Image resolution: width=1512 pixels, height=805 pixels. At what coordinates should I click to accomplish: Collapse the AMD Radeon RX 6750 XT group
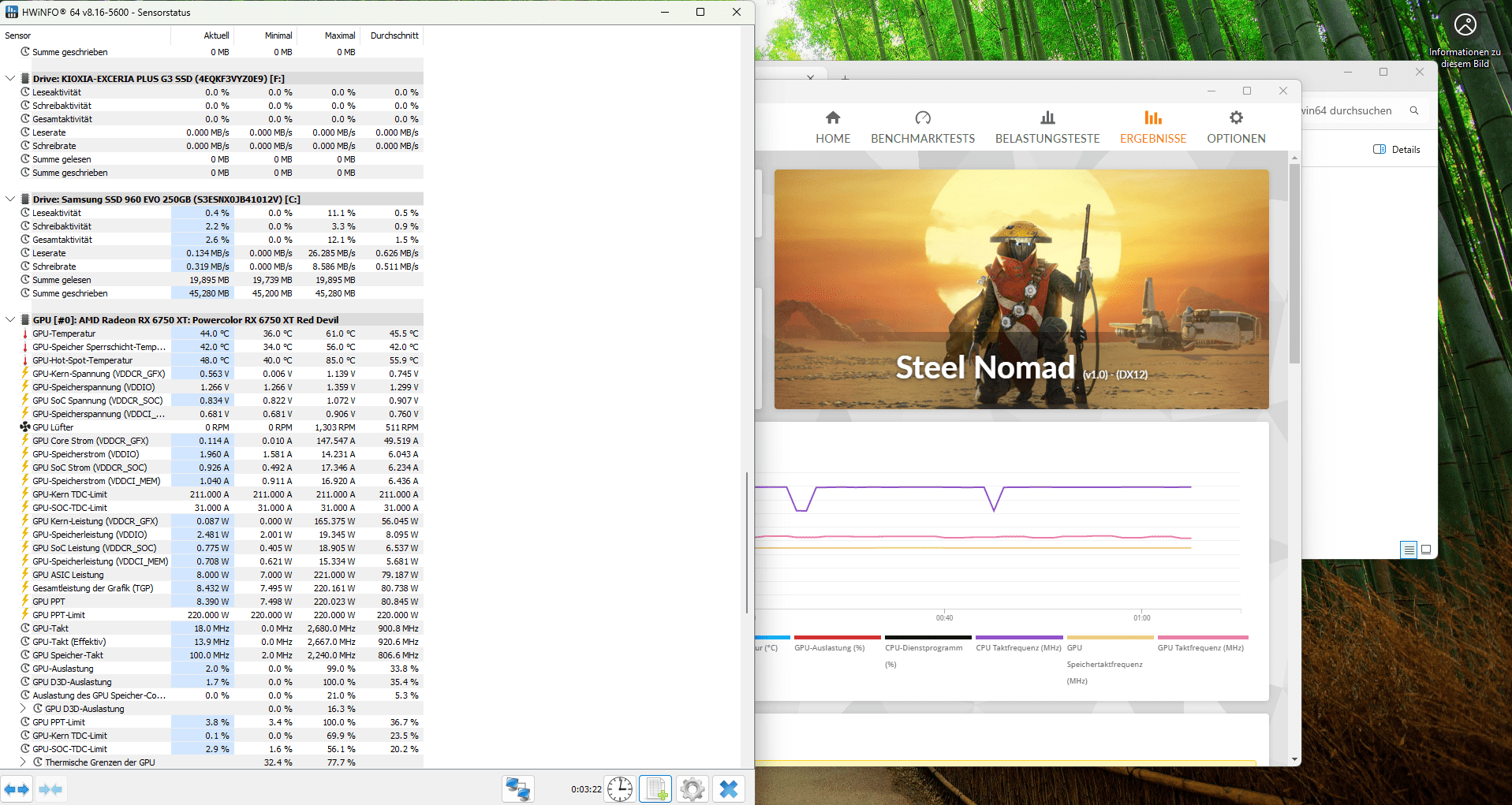pyautogui.click(x=10, y=320)
